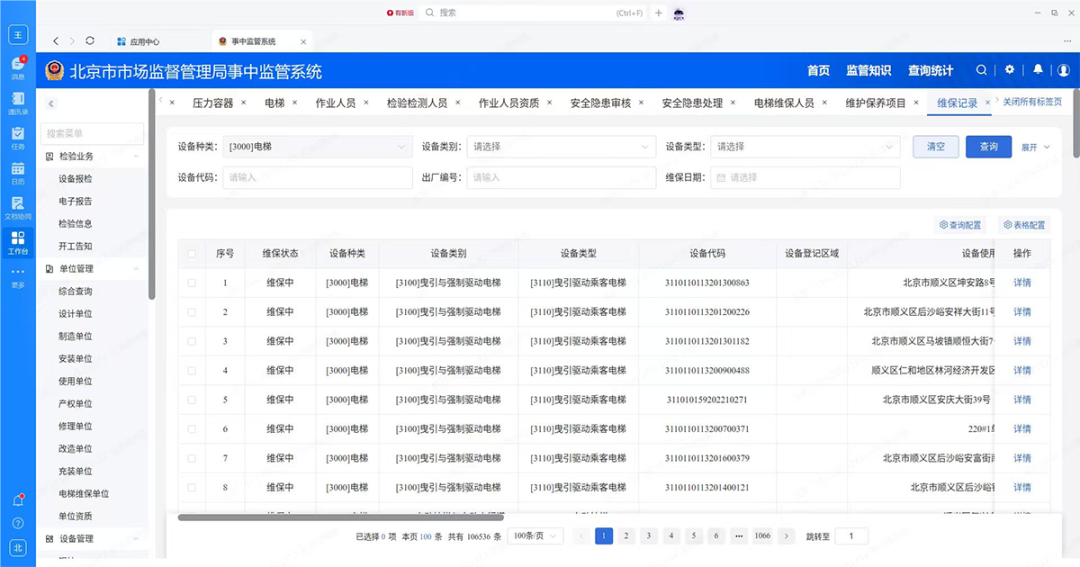The height and width of the screenshot is (567, 1080).
Task: Open settings gear in the blue header
Action: pos(1009,70)
